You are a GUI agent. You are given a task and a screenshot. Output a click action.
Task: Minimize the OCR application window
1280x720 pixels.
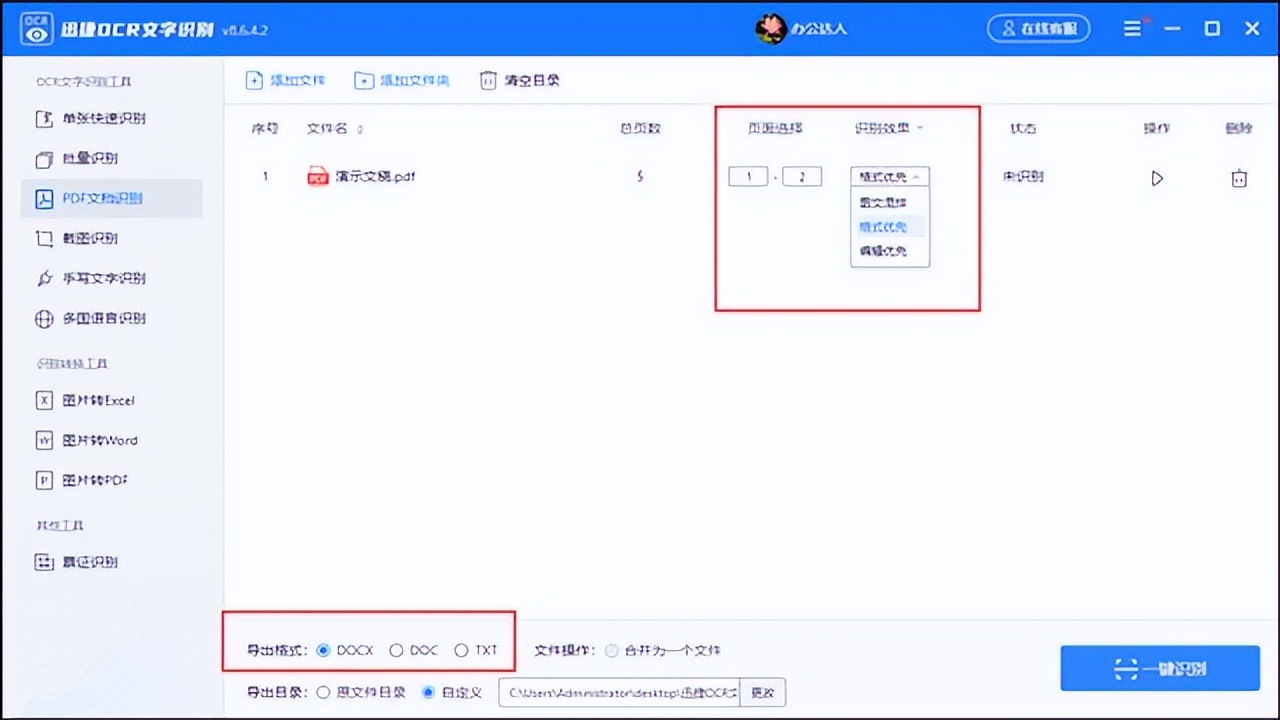[x=1173, y=28]
